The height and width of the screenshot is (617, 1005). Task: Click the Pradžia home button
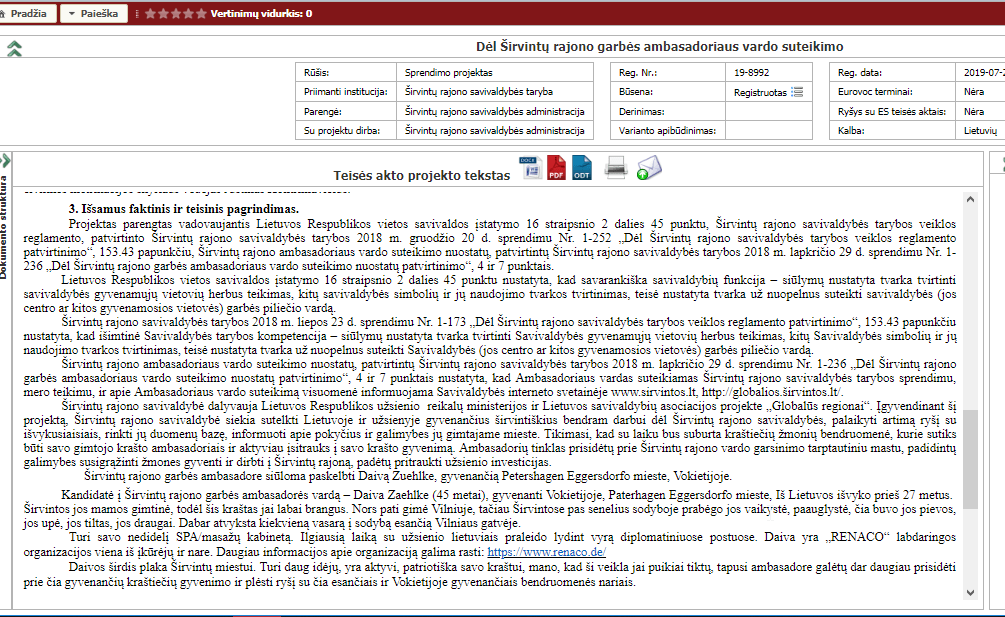click(27, 14)
